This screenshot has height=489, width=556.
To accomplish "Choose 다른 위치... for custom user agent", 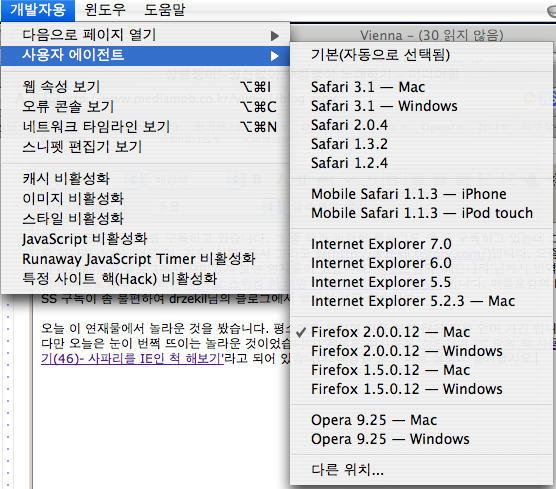I will (x=421, y=470).
